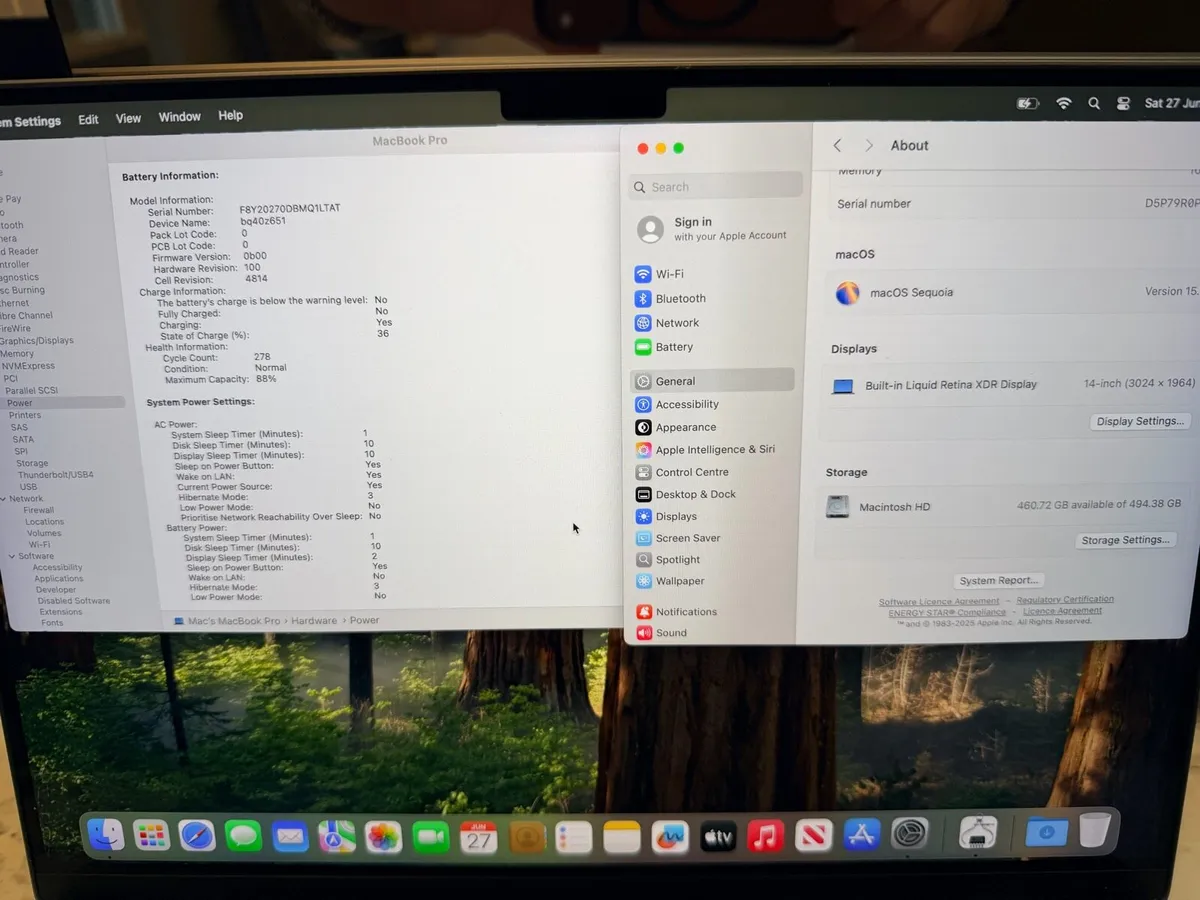Click the battery charging icon in menu bar
1200x900 pixels.
pos(1028,103)
